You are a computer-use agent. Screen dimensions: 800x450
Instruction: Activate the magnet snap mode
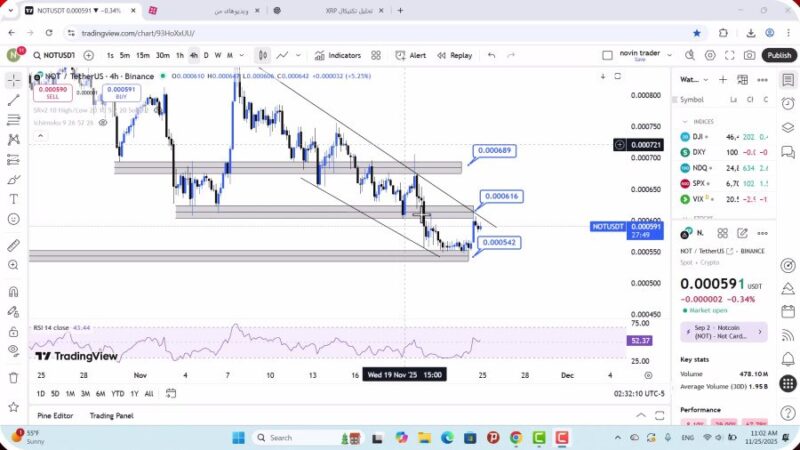(x=14, y=292)
